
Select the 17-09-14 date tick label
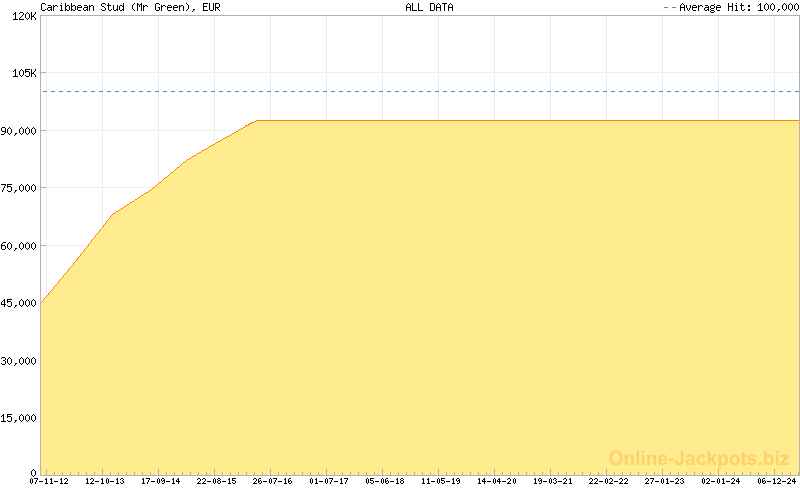pos(161,481)
